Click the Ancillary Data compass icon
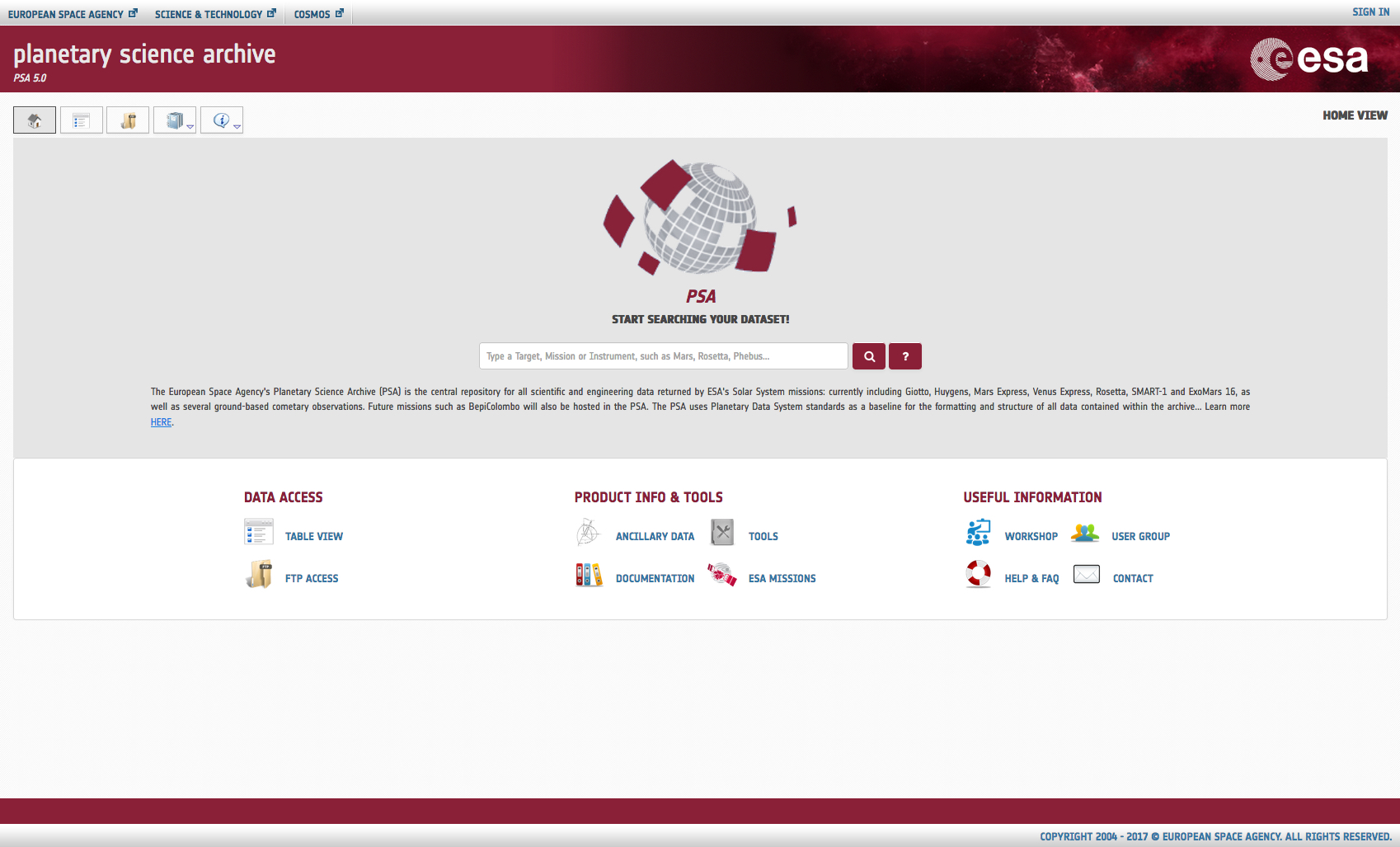Image resolution: width=1400 pixels, height=847 pixels. [x=588, y=533]
